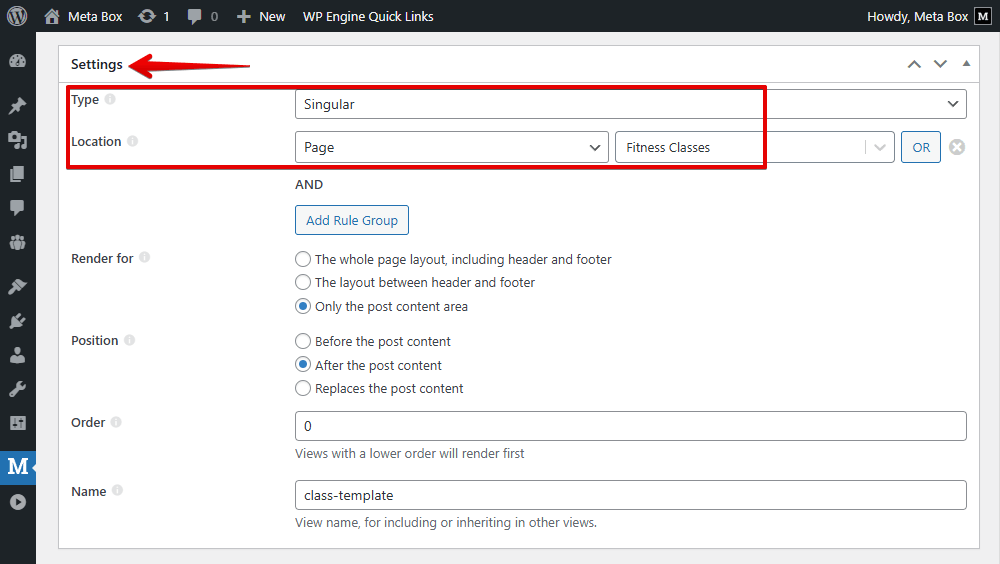Screen dimensions: 1000x564
Task: Open the Meta Box M sidebar icon
Action: coord(17,467)
